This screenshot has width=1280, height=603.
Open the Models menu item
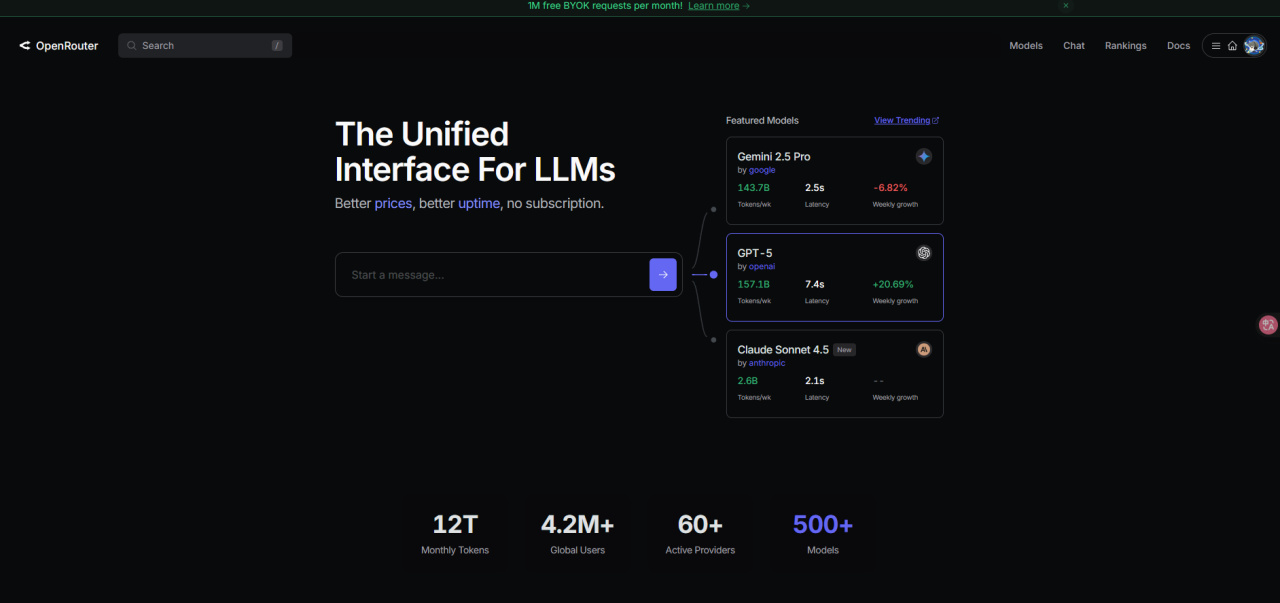coord(1026,46)
